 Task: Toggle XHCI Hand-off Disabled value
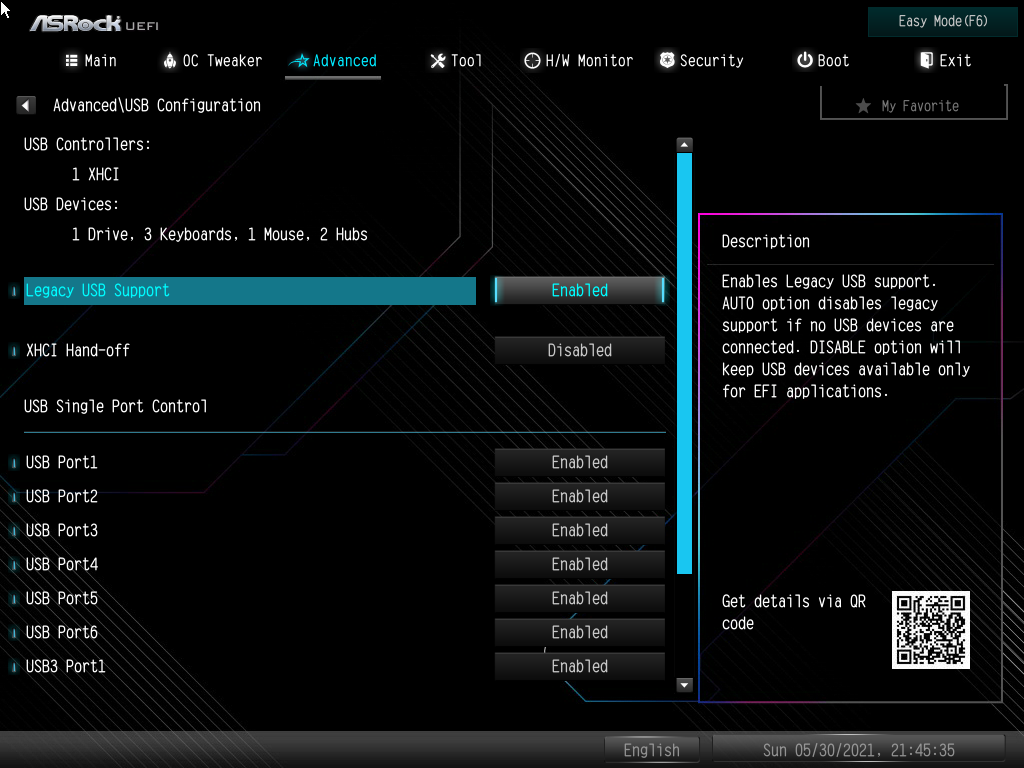click(x=579, y=350)
